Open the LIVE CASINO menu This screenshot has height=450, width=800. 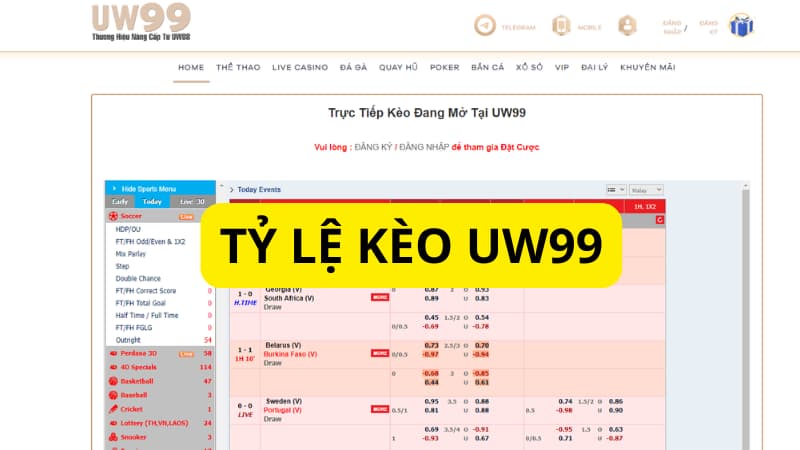point(300,67)
